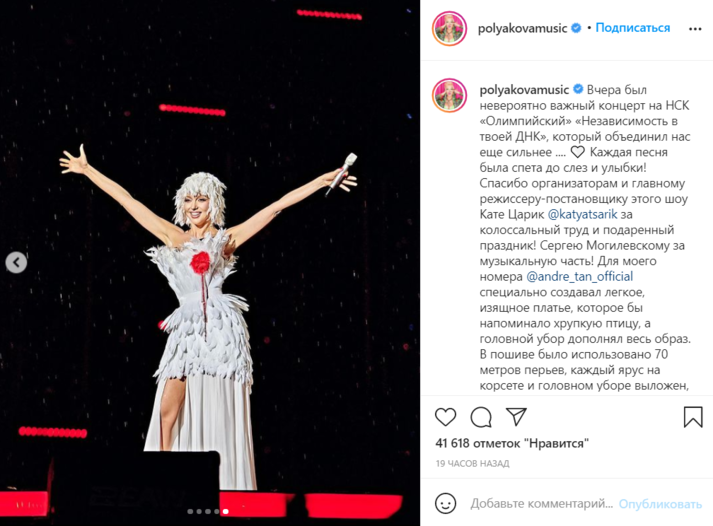Open @andre_tan_official mention link
The image size is (713, 526).
pos(579,276)
